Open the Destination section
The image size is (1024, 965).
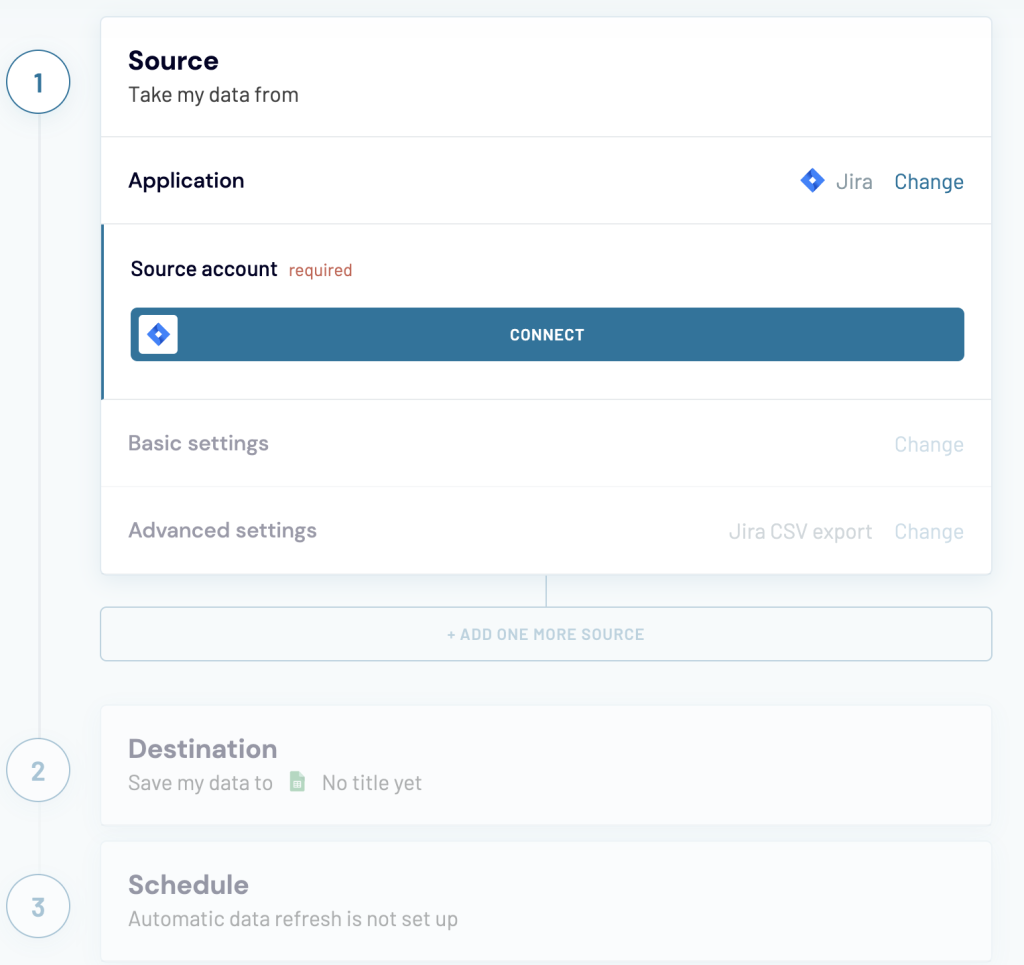[x=203, y=748]
